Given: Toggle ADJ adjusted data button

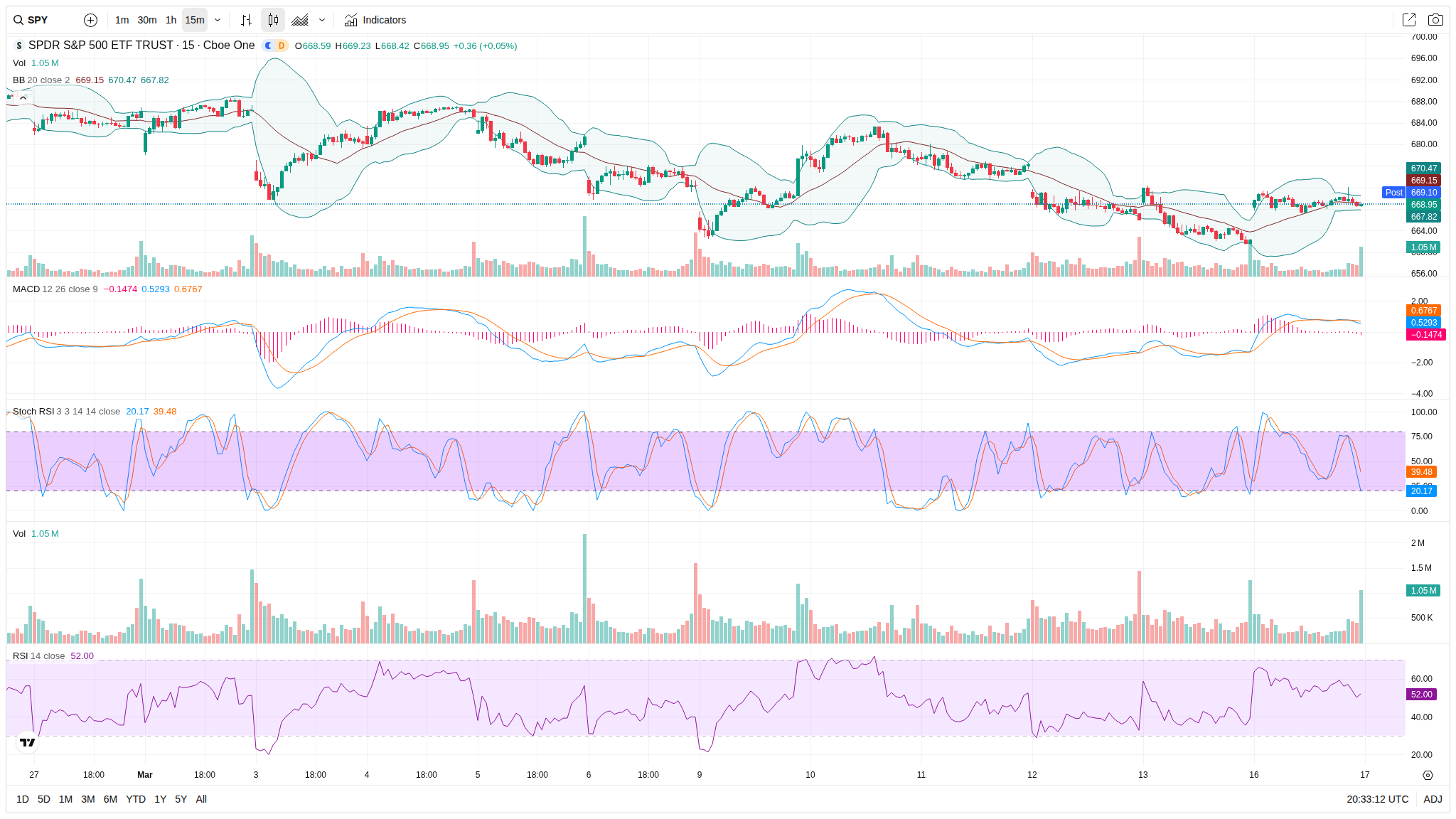Looking at the screenshot, I should point(1433,799).
